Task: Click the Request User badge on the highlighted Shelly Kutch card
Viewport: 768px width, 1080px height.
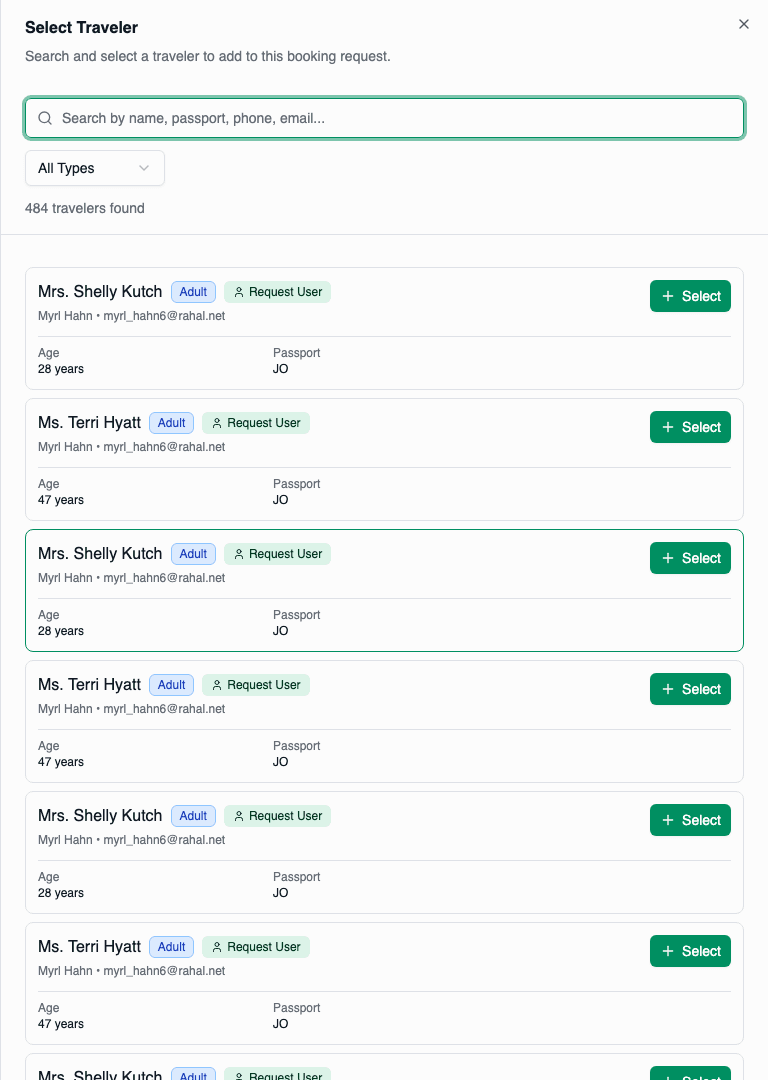Action: [x=277, y=554]
